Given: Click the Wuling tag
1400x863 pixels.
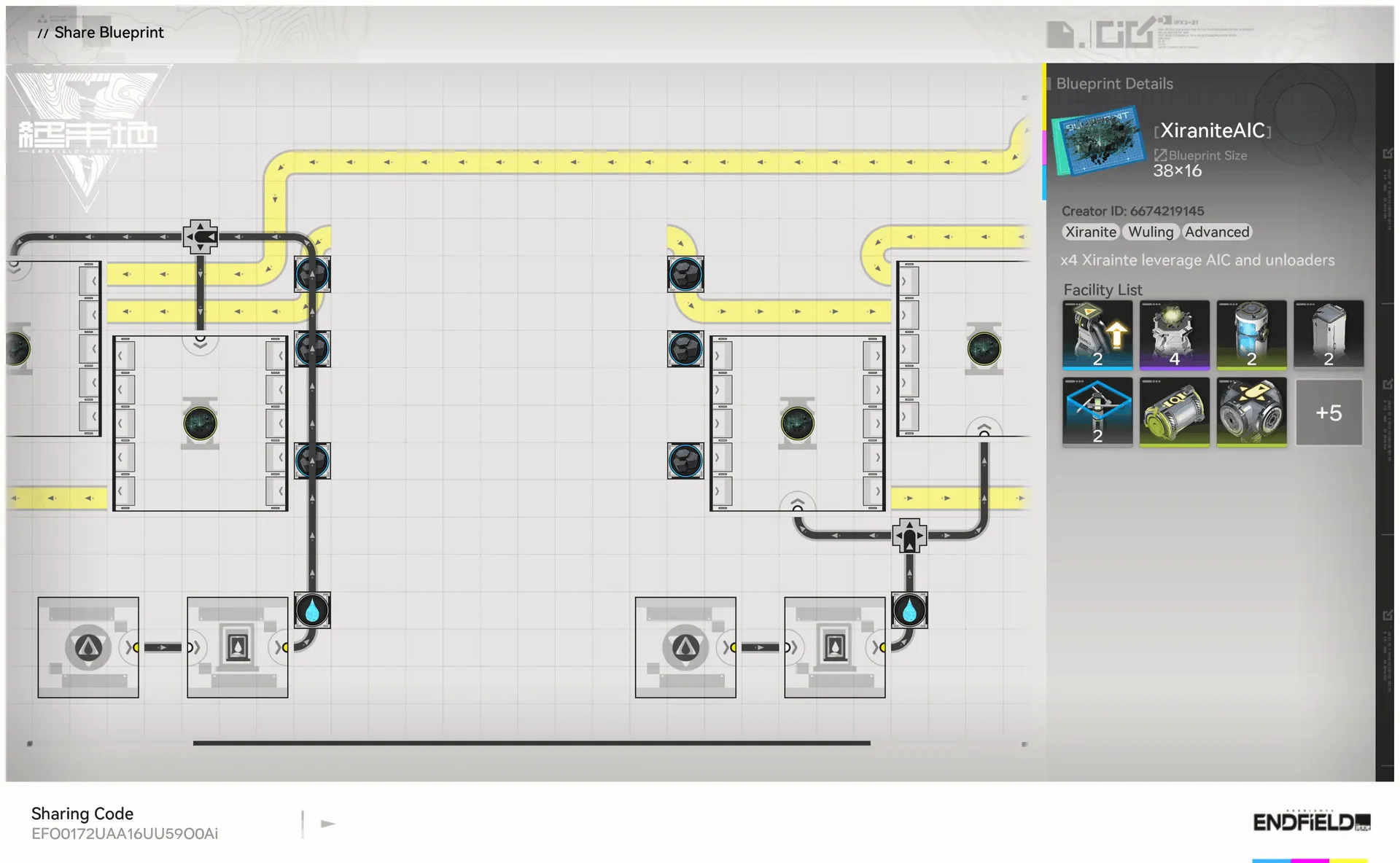Looking at the screenshot, I should pos(1151,232).
